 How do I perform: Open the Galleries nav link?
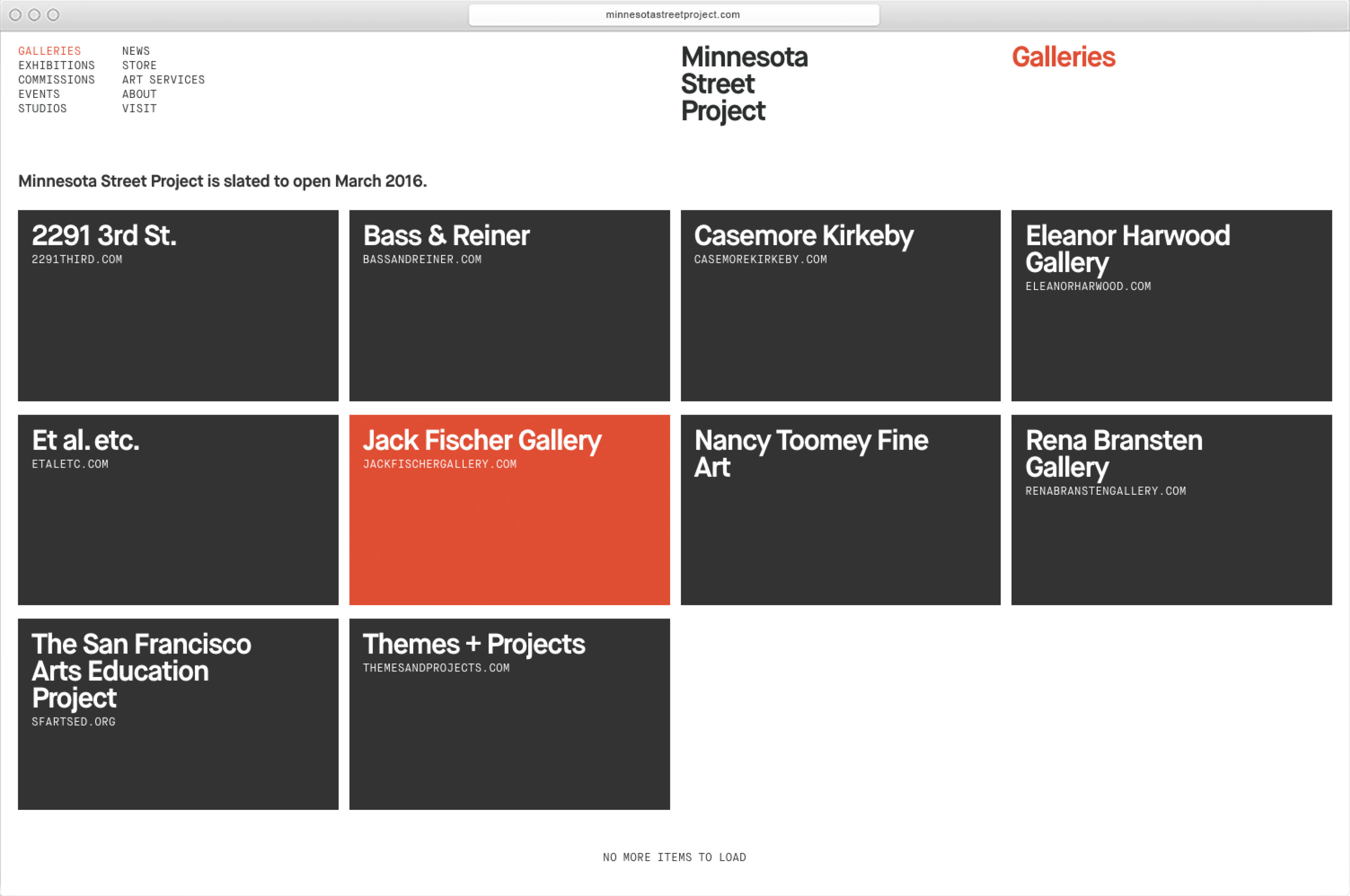point(50,51)
